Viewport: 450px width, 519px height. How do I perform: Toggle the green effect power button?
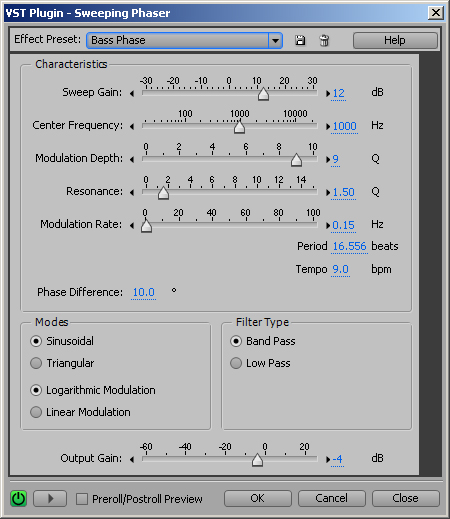(x=18, y=499)
